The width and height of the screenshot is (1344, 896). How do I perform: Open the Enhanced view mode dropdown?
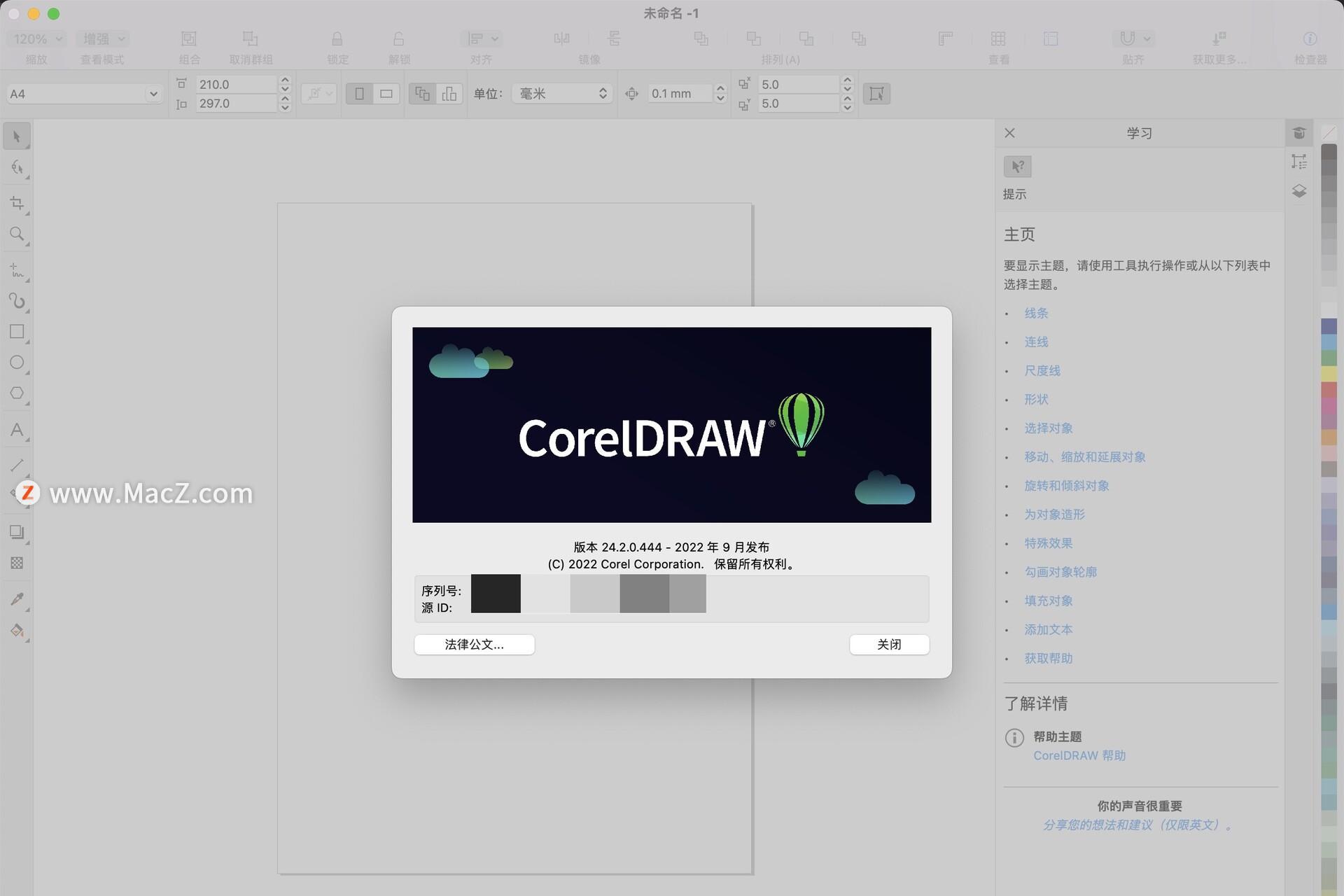[x=104, y=38]
